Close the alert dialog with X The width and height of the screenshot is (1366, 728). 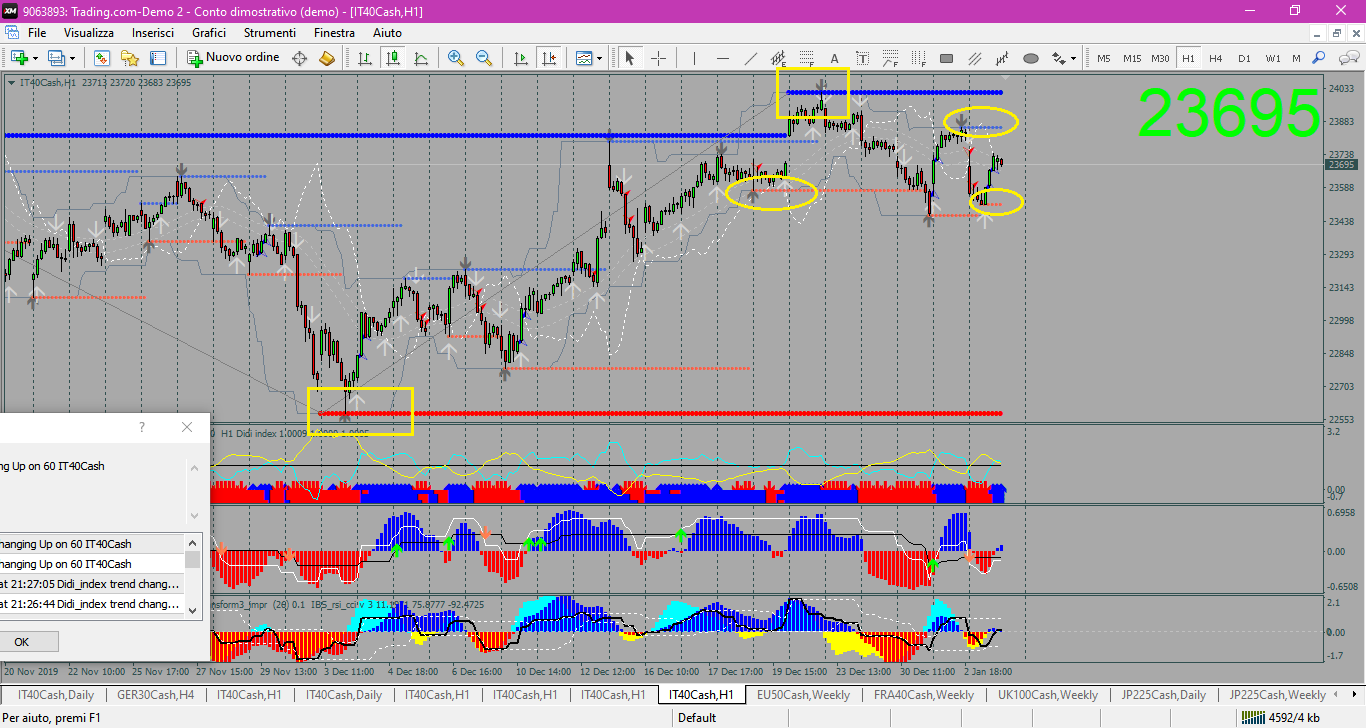[187, 427]
